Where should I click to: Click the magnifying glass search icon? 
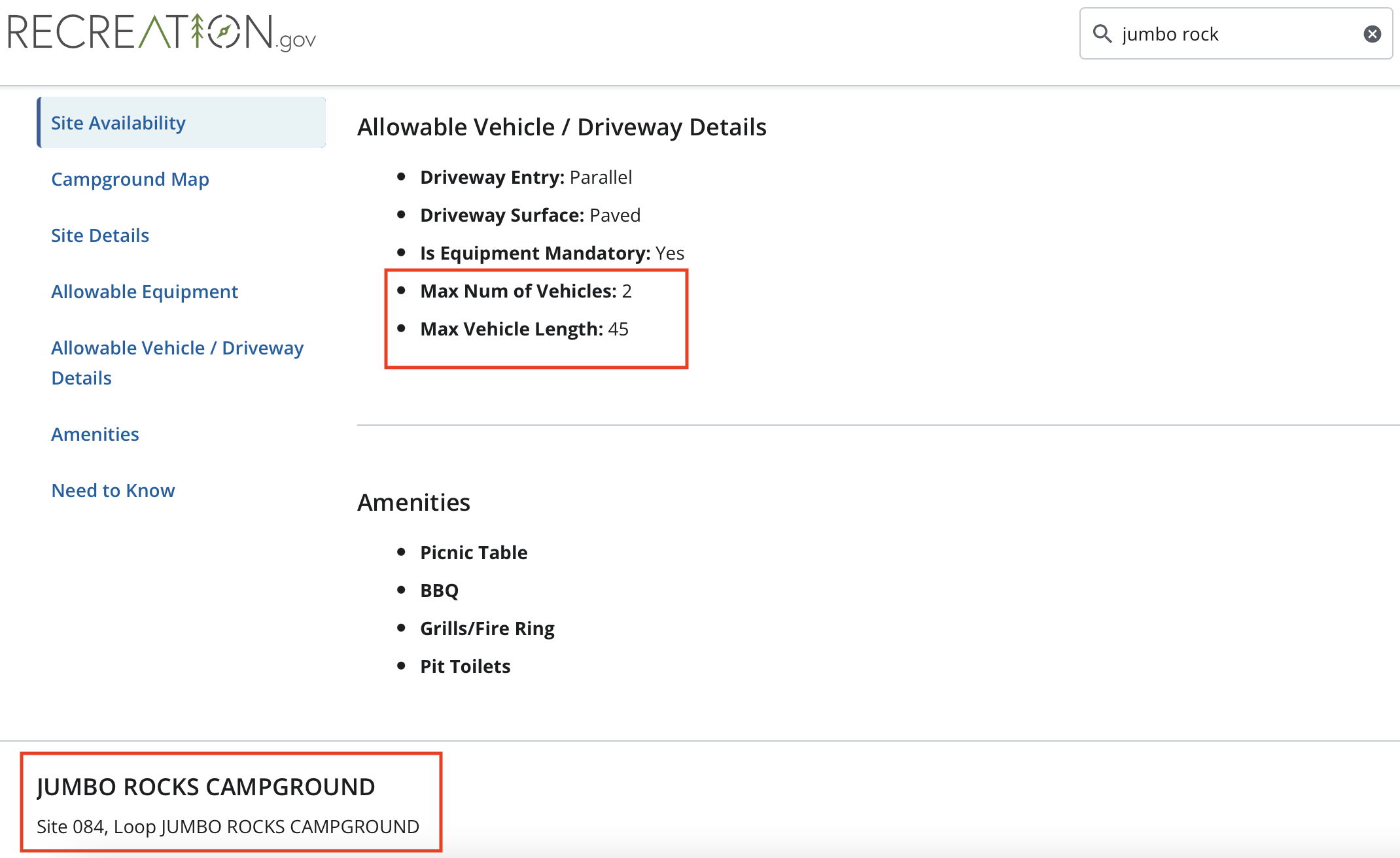pyautogui.click(x=1102, y=34)
